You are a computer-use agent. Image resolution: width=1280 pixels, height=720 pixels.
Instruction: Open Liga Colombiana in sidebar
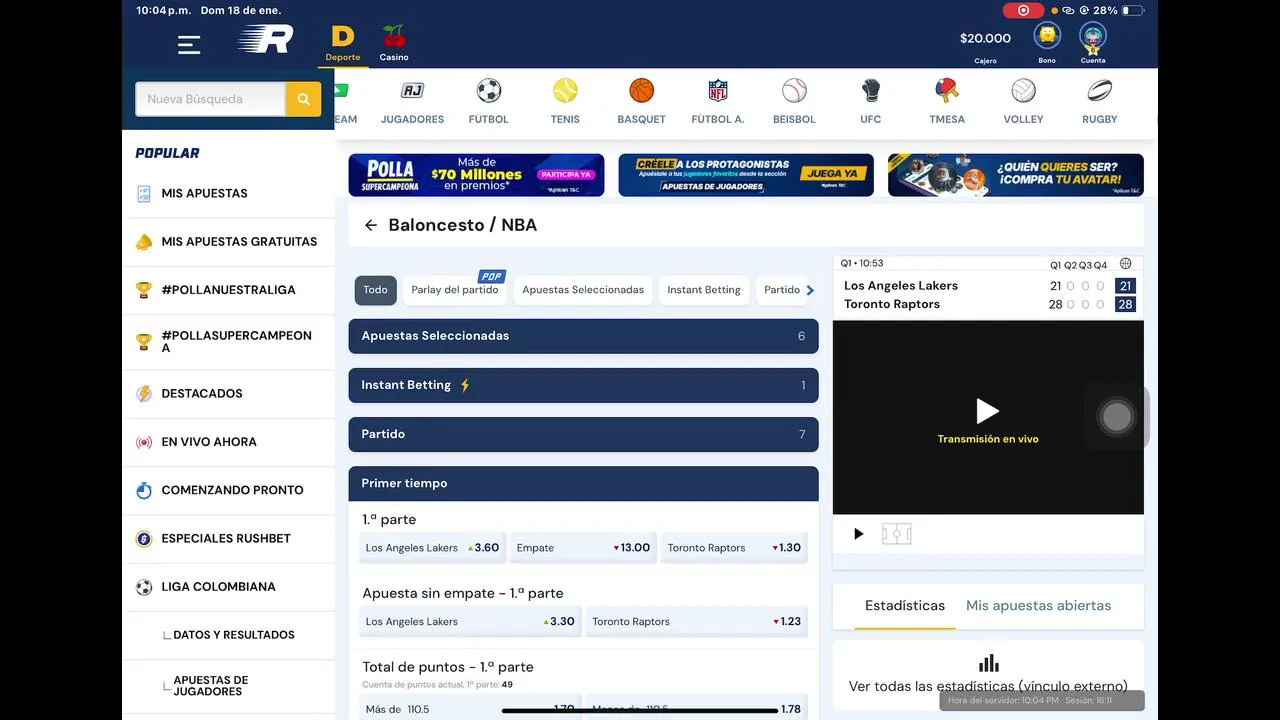click(x=228, y=587)
